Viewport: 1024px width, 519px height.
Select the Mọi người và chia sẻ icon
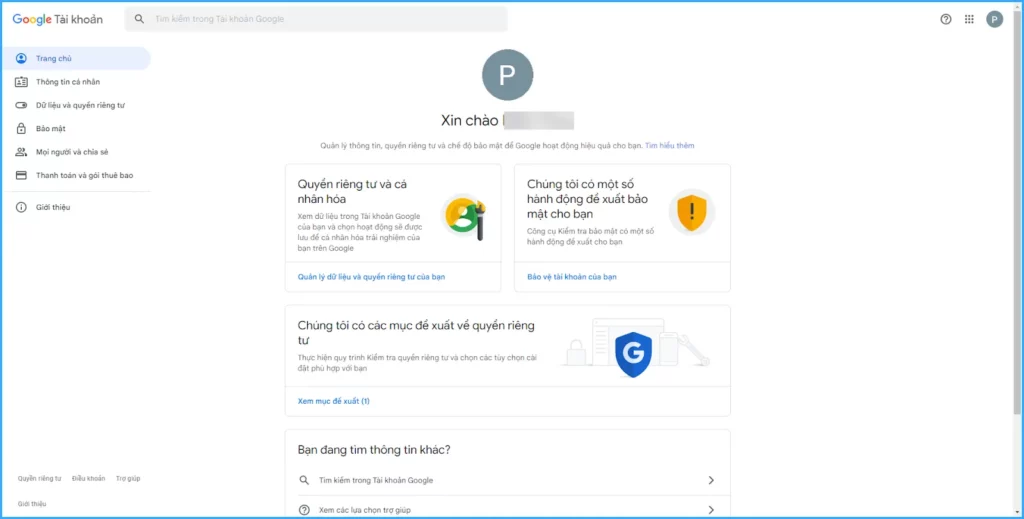(x=22, y=152)
